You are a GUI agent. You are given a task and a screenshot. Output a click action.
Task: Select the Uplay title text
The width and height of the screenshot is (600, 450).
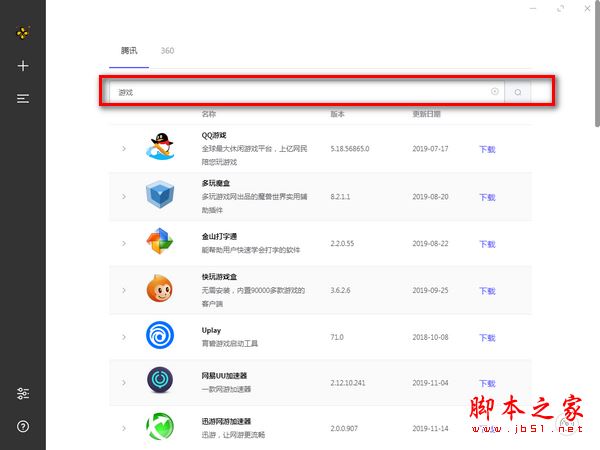(211, 330)
